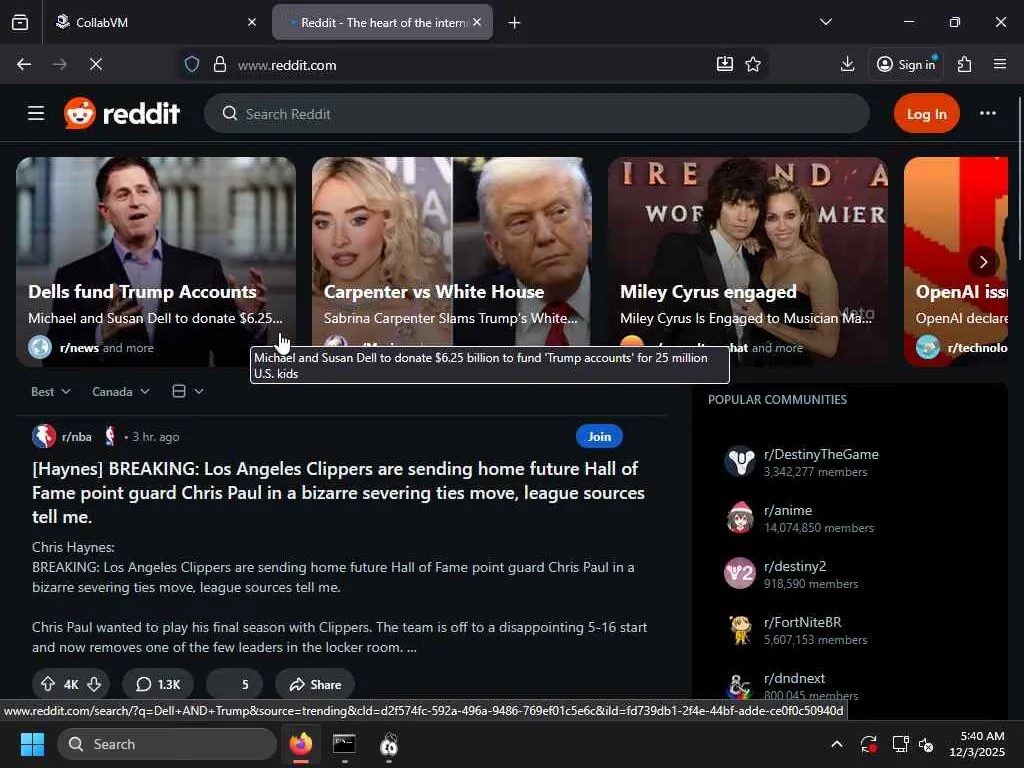
Task: Open r/anime community
Action: [788, 511]
